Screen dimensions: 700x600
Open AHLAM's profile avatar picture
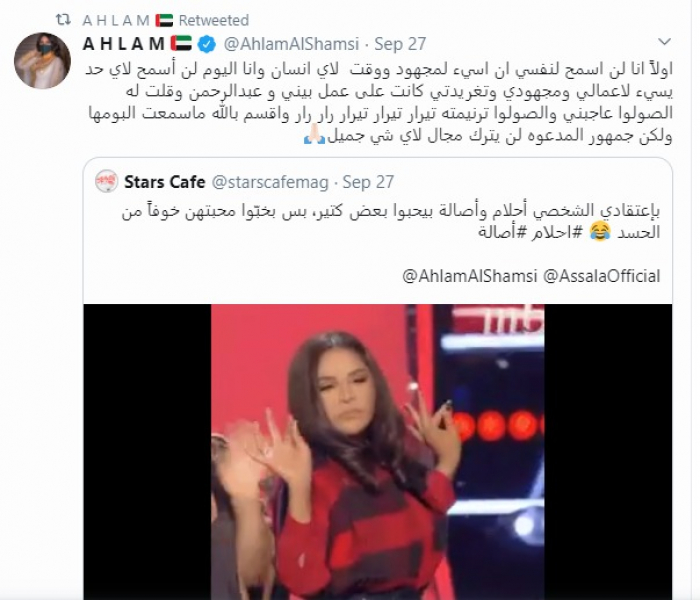(42, 60)
